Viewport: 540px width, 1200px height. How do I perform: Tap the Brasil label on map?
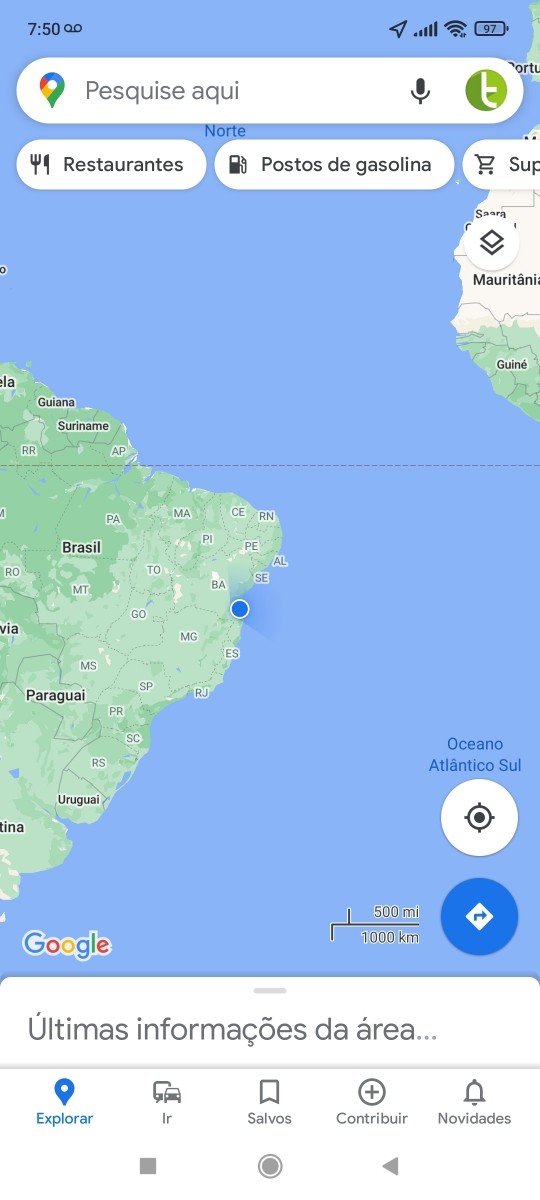point(81,548)
